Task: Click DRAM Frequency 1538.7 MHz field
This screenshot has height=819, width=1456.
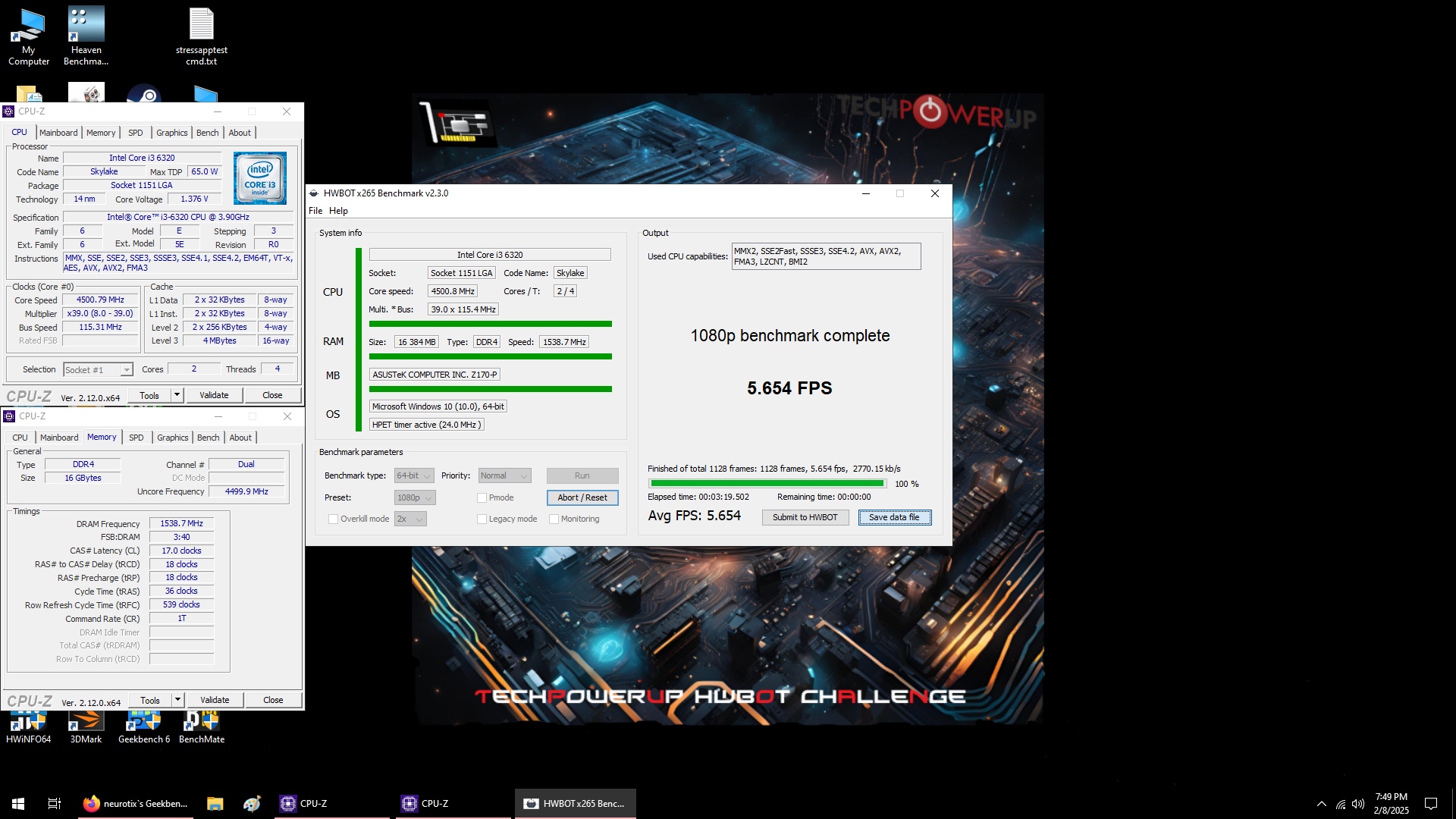Action: pyautogui.click(x=182, y=523)
